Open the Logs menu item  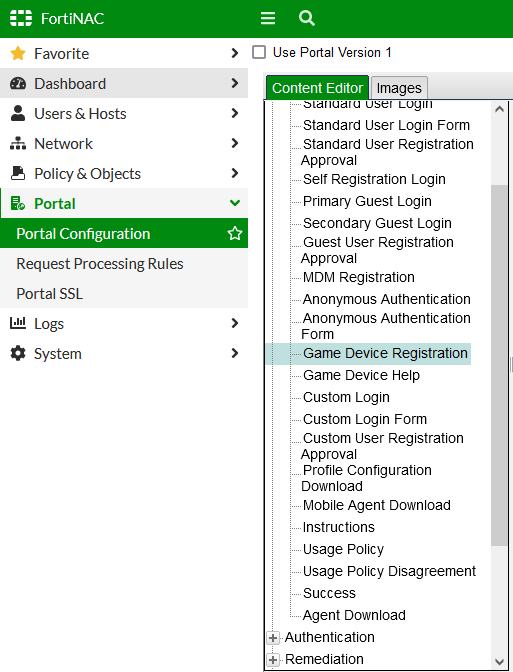124,323
